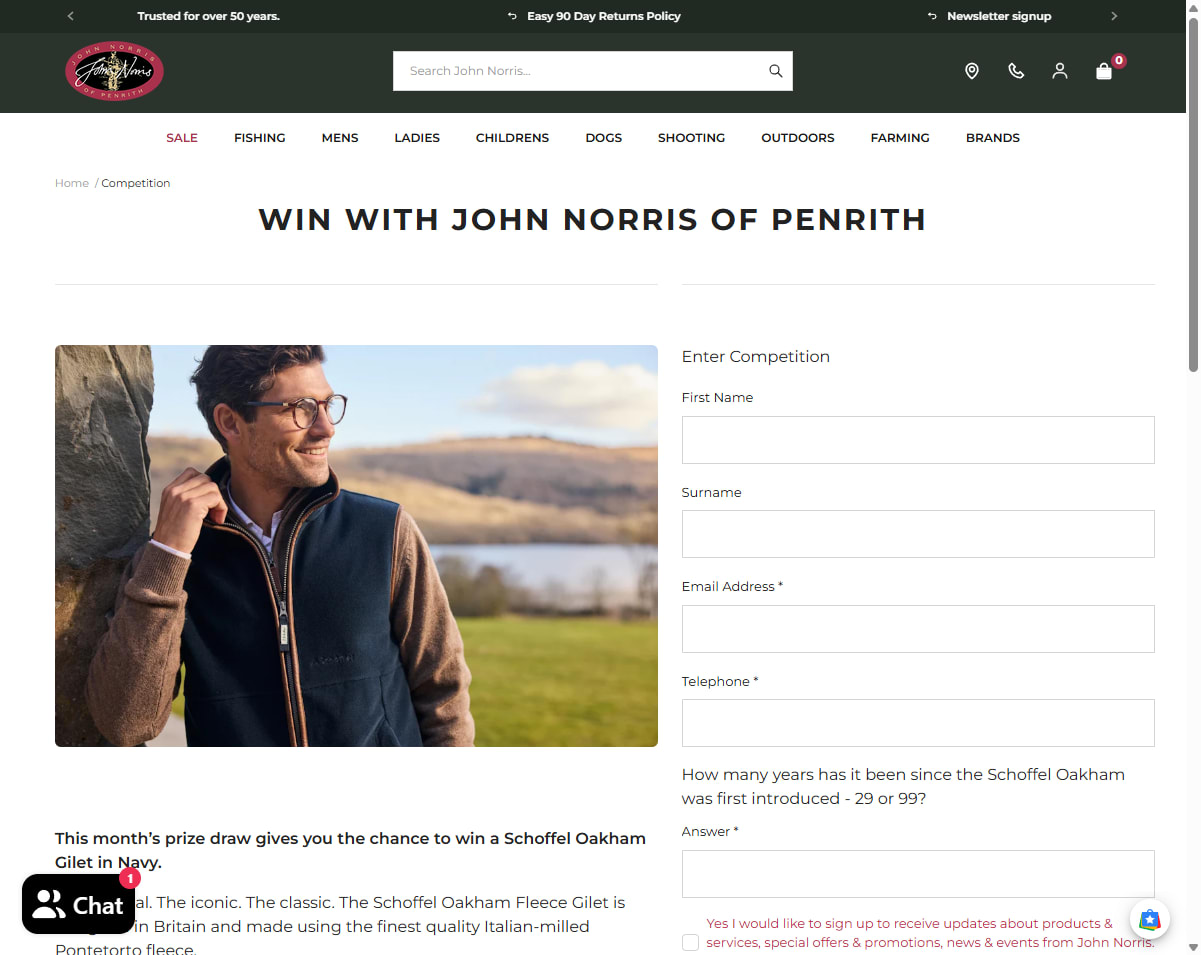Focus the Search John Norris field
The image size is (1201, 955).
coord(580,71)
